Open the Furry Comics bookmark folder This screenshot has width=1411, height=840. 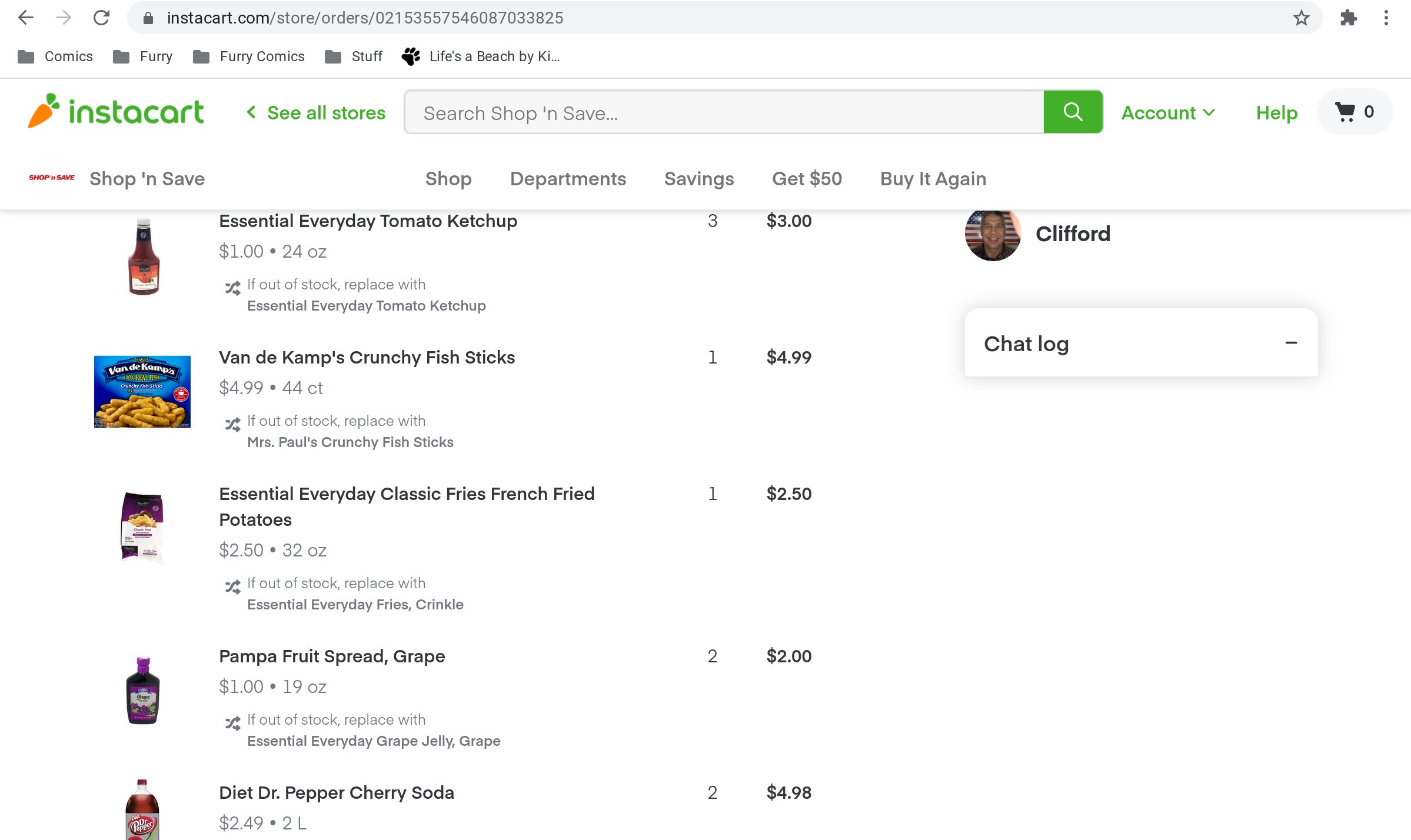(249, 56)
